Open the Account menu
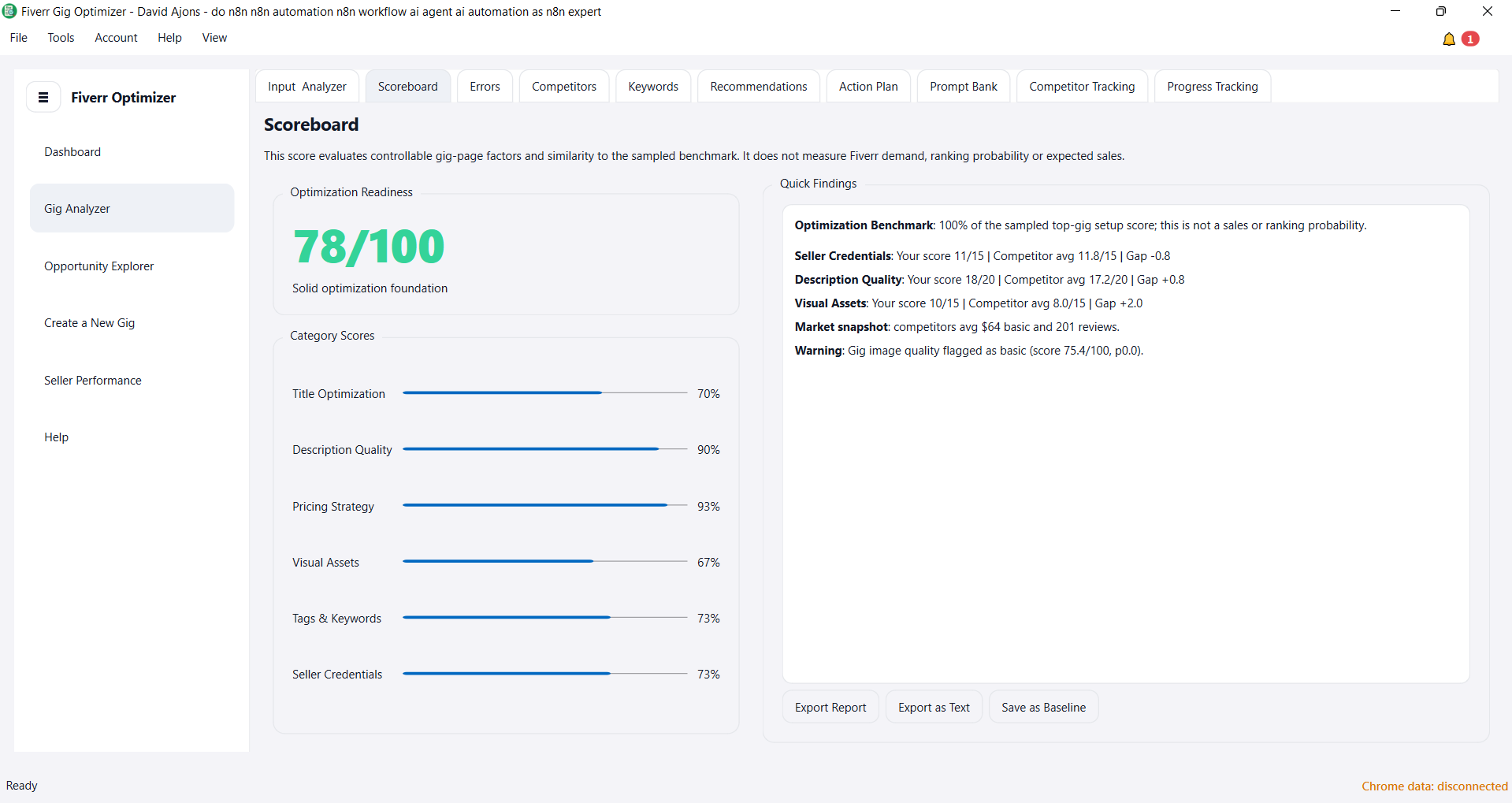 pyautogui.click(x=116, y=38)
